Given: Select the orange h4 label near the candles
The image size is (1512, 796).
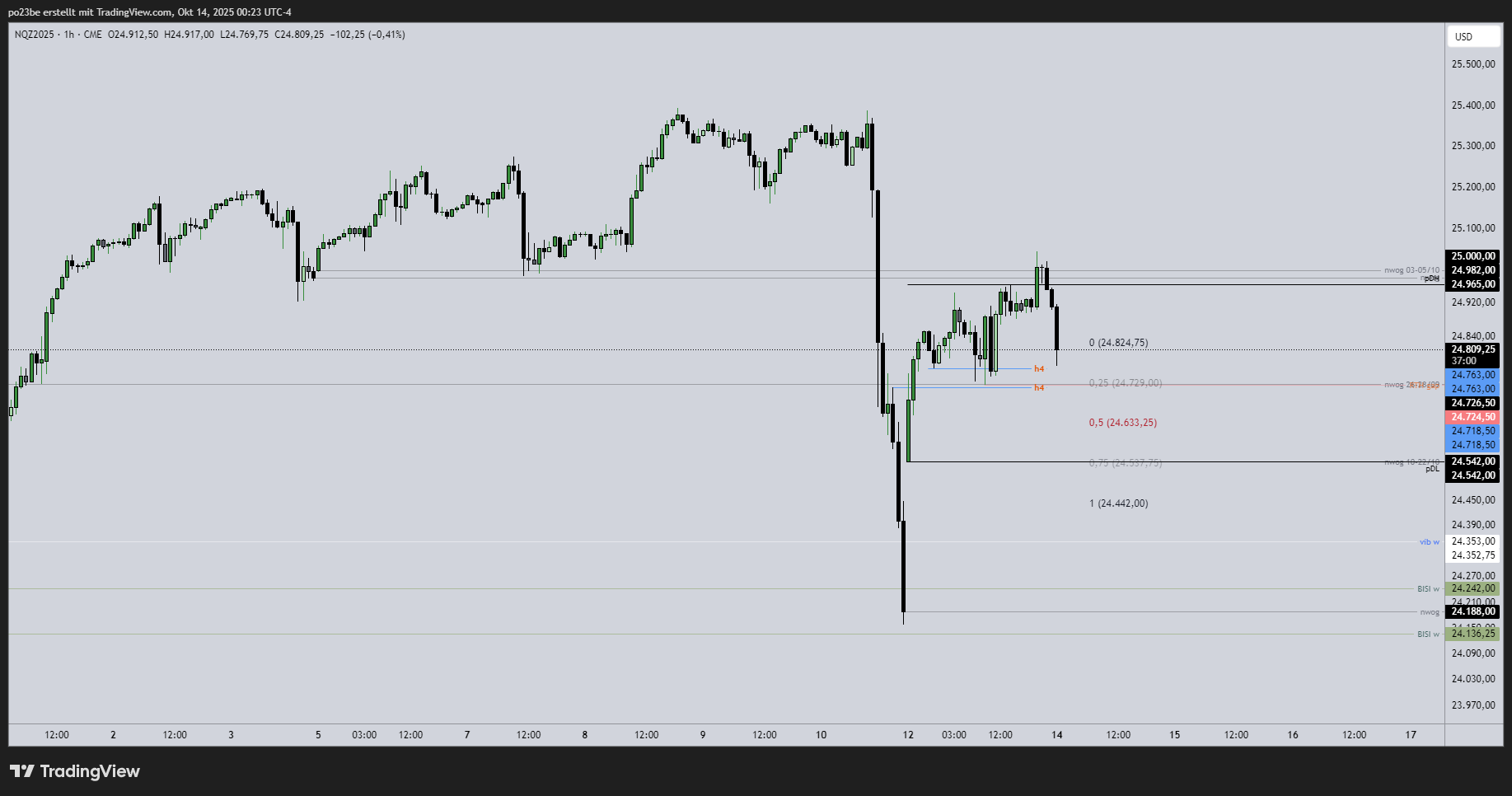Looking at the screenshot, I should click(1038, 368).
